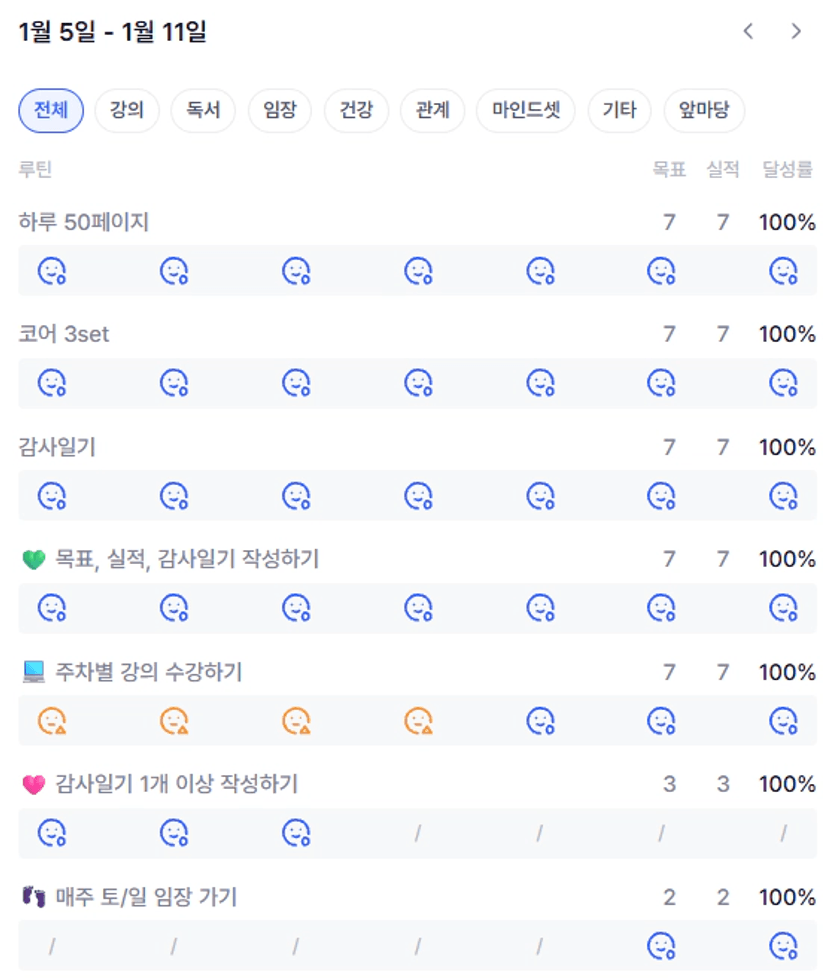Open the 감사일기 routine title

click(57, 447)
